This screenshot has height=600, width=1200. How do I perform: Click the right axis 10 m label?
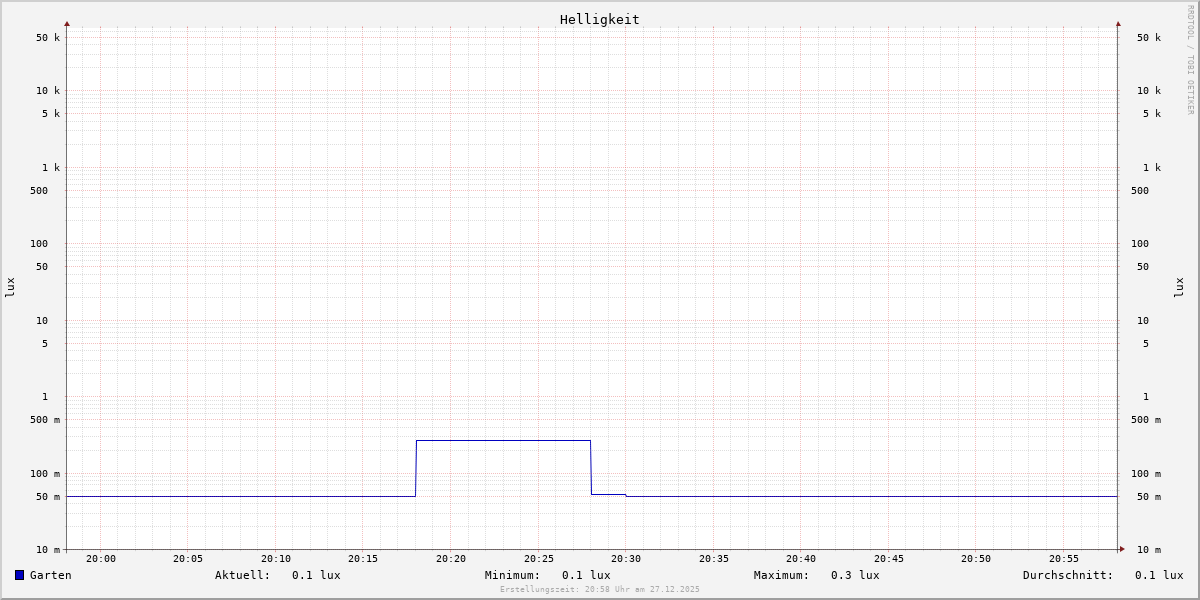[x=1149, y=550]
